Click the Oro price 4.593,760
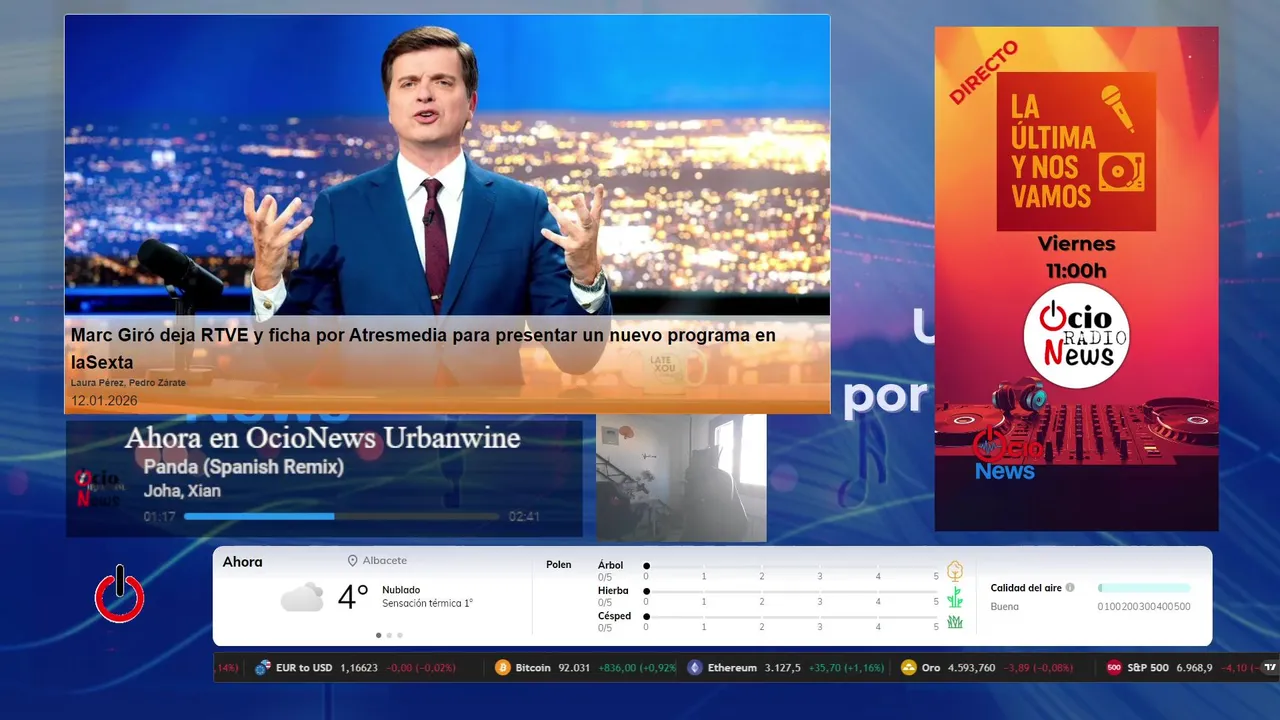1280x720 pixels. (972, 668)
